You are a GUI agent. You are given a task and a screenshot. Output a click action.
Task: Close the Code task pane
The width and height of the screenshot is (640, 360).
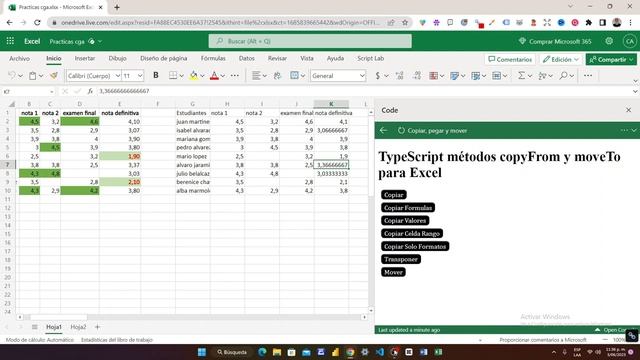(x=629, y=110)
